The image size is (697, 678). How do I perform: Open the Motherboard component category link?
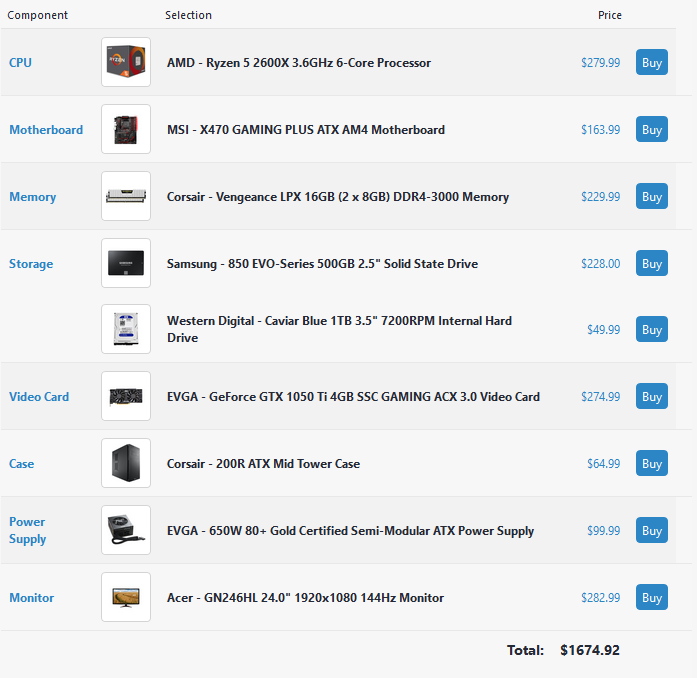point(46,129)
